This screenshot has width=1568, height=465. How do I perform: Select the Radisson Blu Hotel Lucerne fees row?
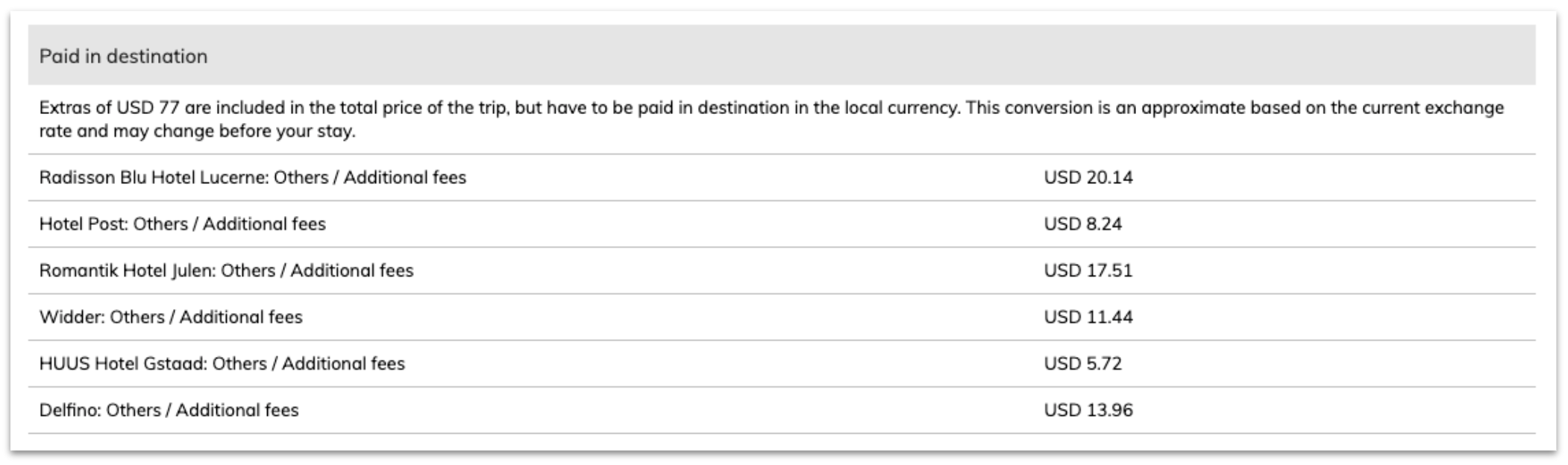tap(782, 177)
